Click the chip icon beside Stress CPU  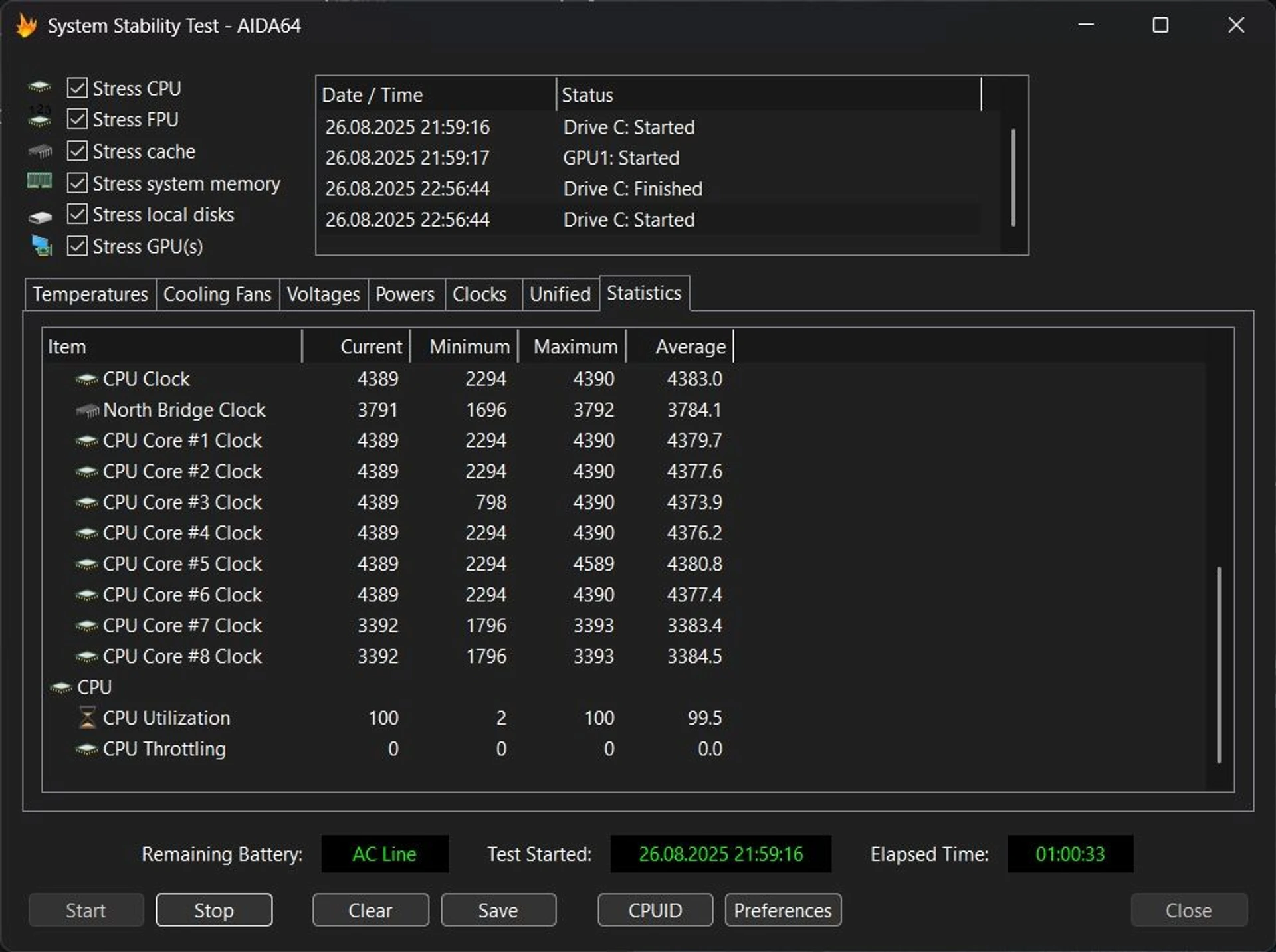39,88
